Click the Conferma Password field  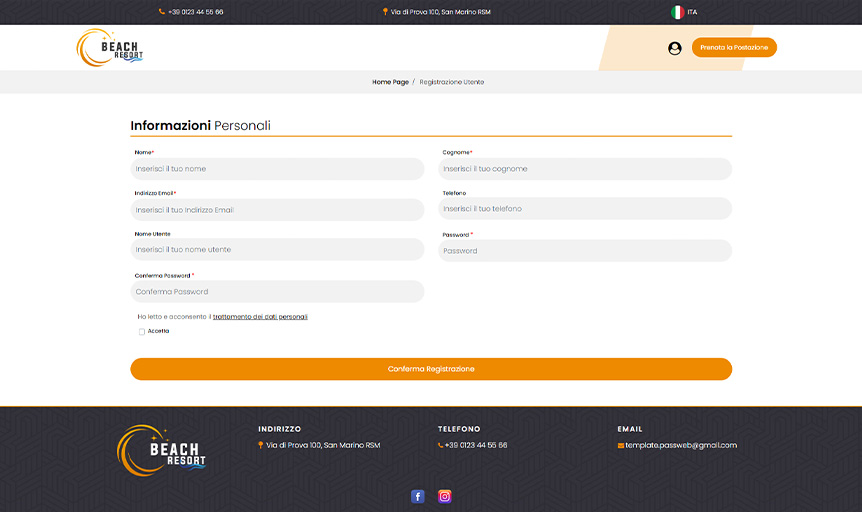pyautogui.click(x=277, y=292)
